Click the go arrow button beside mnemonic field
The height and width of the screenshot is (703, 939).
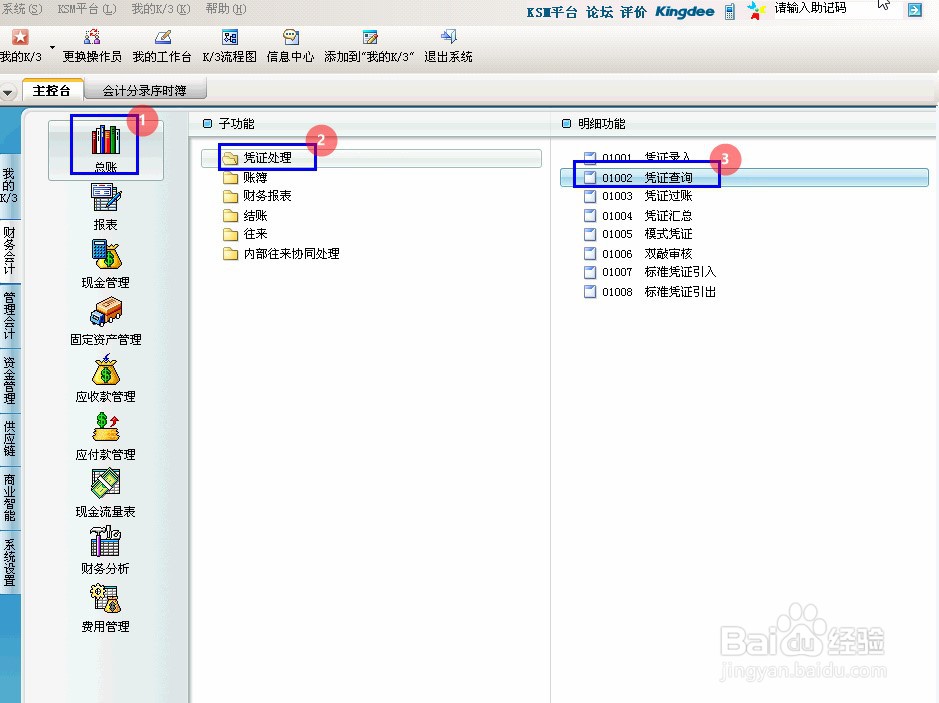click(914, 10)
